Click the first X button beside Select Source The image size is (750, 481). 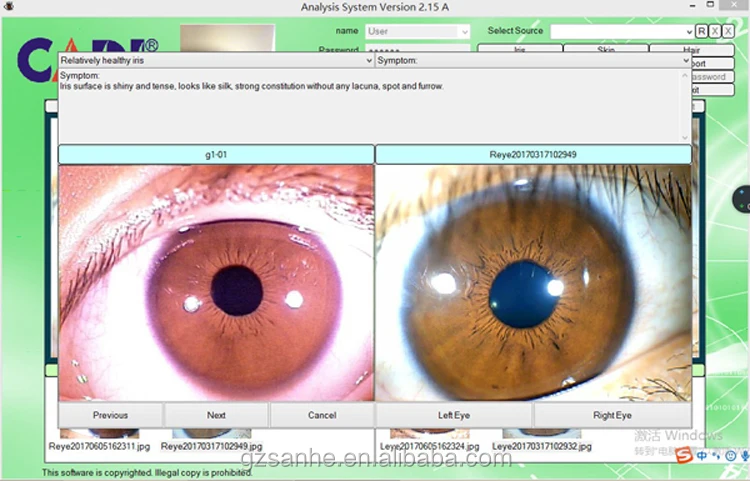(x=715, y=32)
